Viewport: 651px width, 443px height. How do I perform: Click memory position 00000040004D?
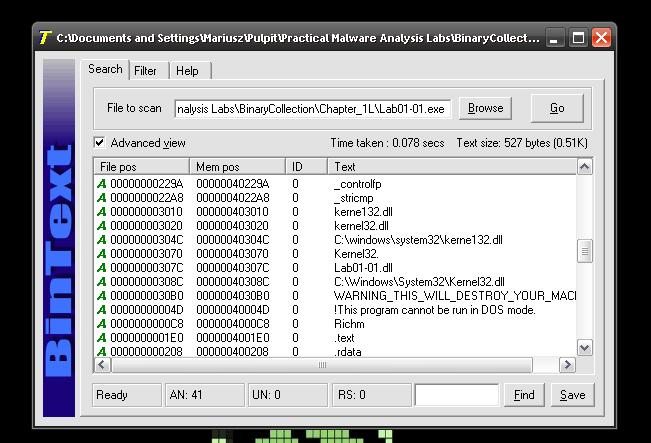pyautogui.click(x=232, y=310)
